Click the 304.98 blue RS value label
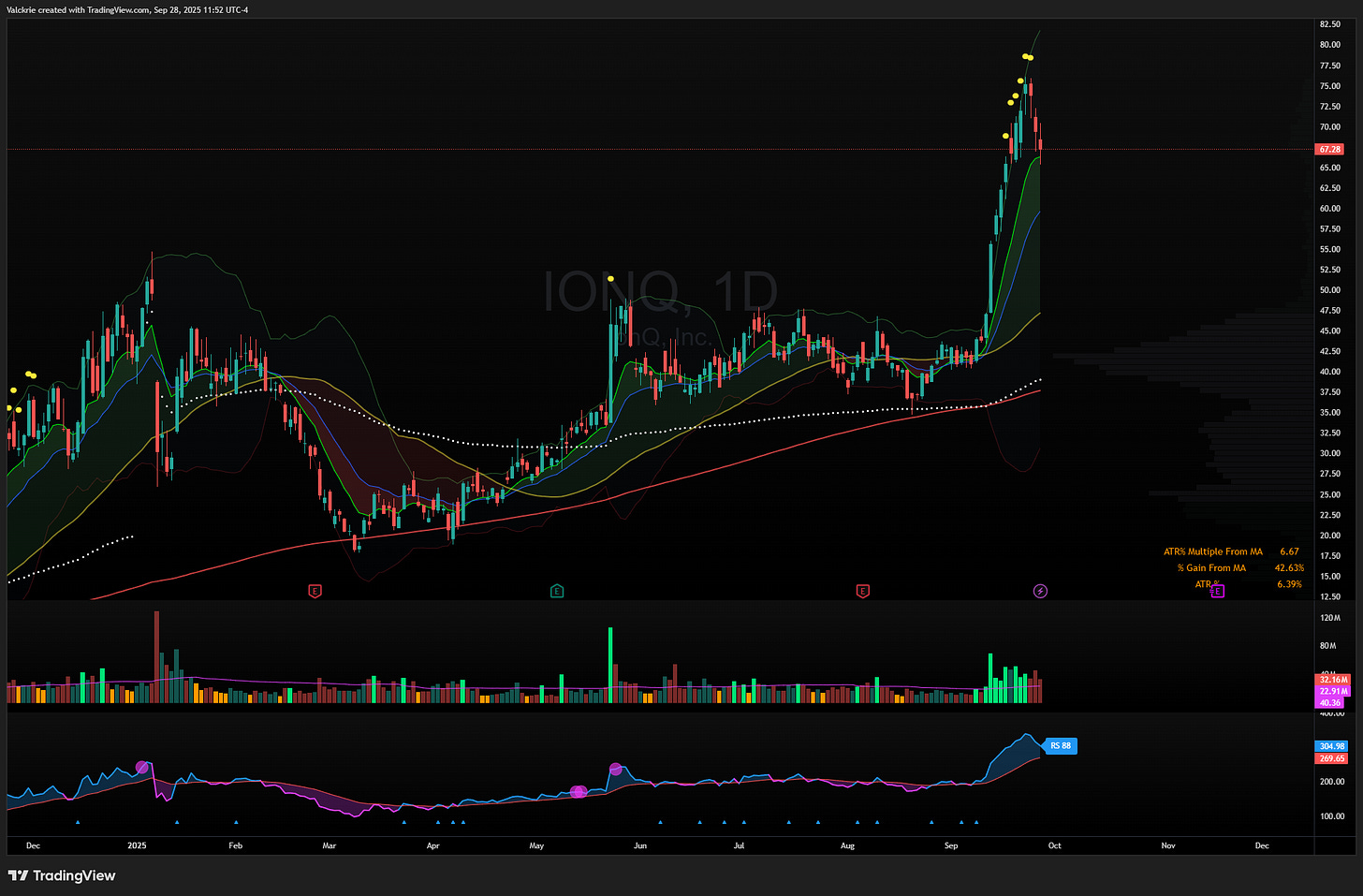Viewport: 1363px width, 896px height. [1332, 746]
